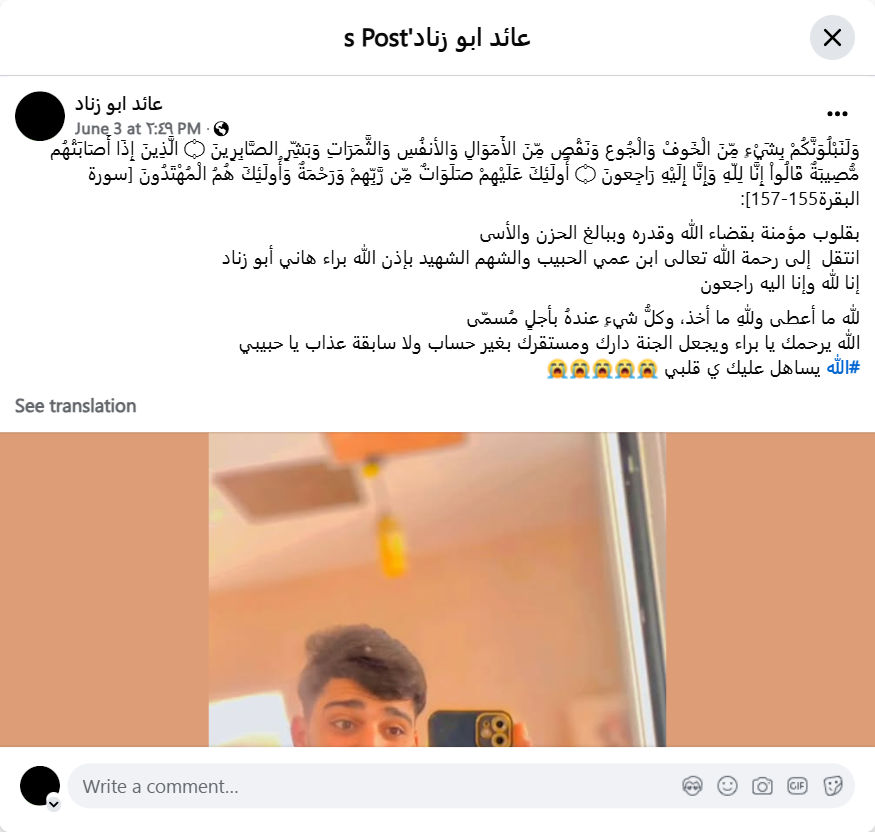Open the author name عائد ابو زناد
The width and height of the screenshot is (875, 832).
pos(118,104)
